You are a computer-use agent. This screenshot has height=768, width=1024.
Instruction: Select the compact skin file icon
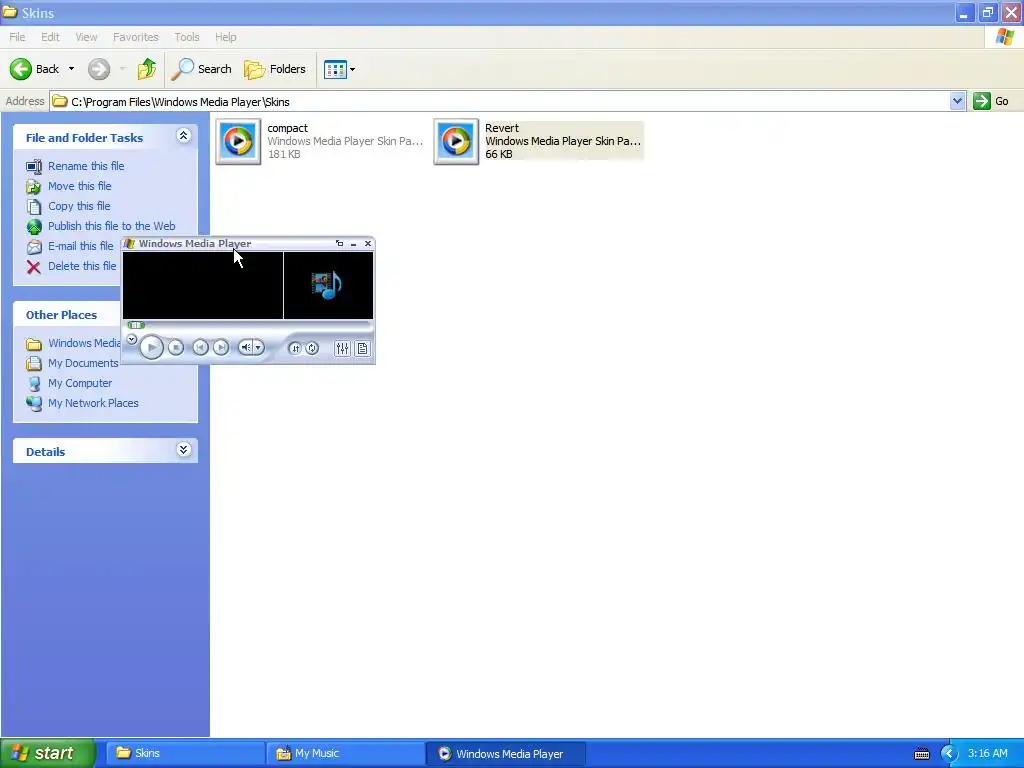238,141
